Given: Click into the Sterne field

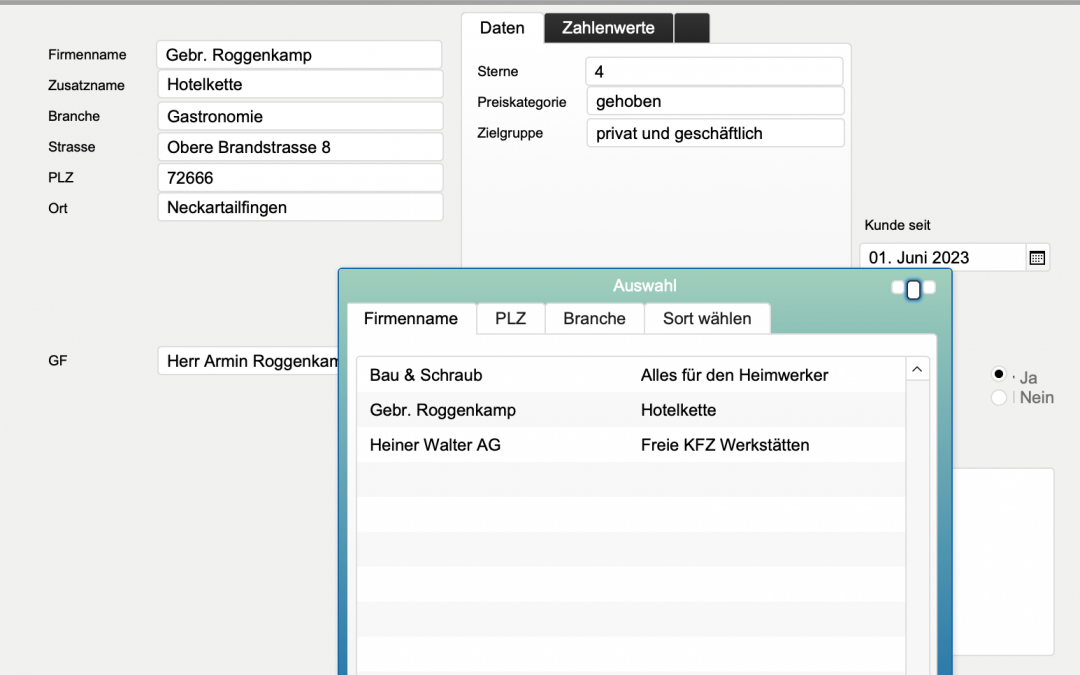Looking at the screenshot, I should point(714,72).
